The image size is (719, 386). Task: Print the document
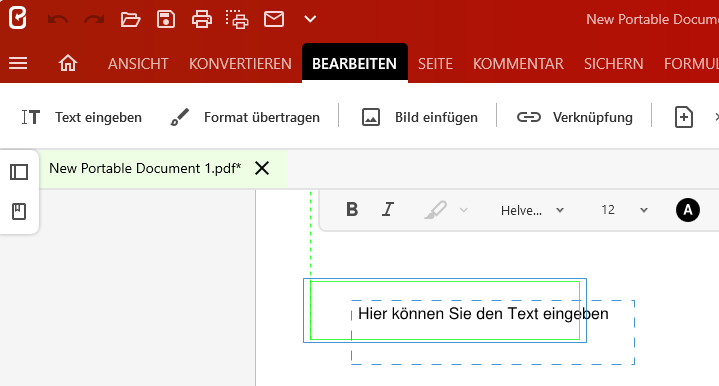pyautogui.click(x=202, y=19)
